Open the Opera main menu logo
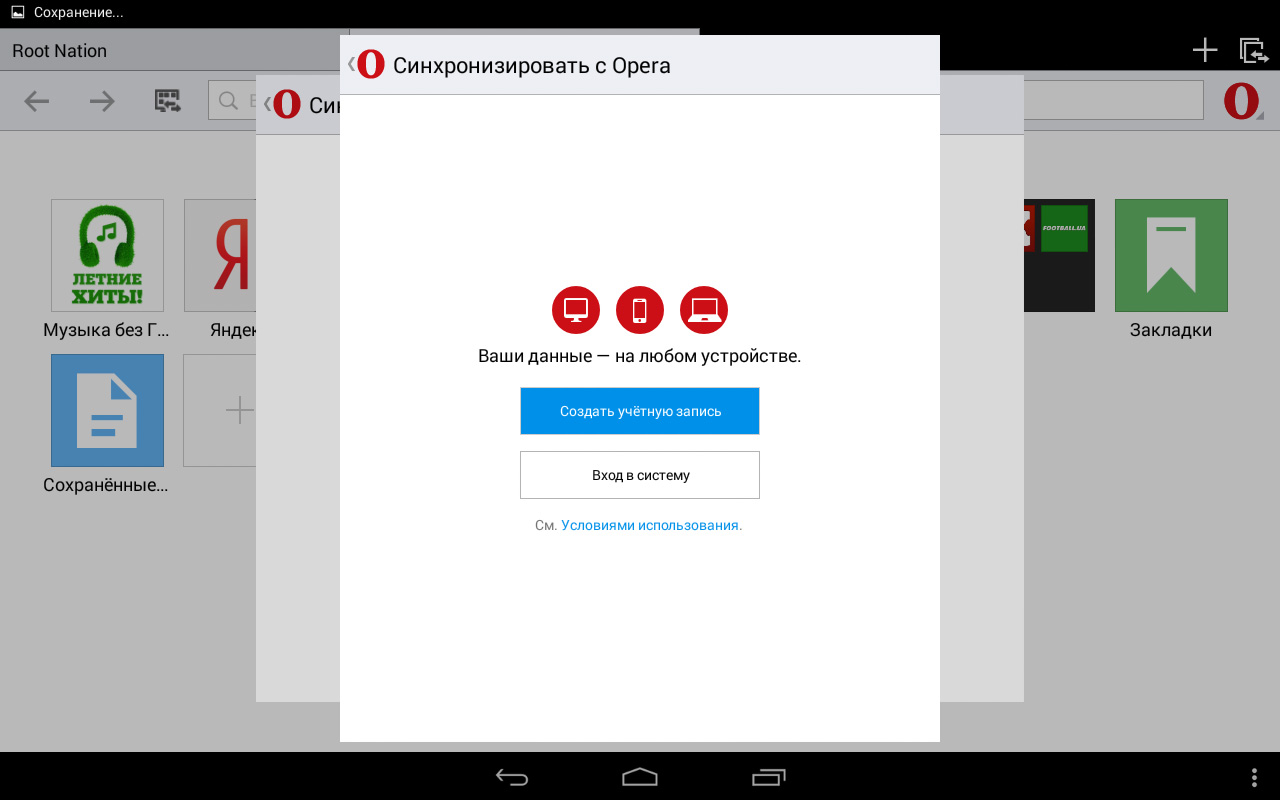This screenshot has width=1280, height=800. point(1243,101)
